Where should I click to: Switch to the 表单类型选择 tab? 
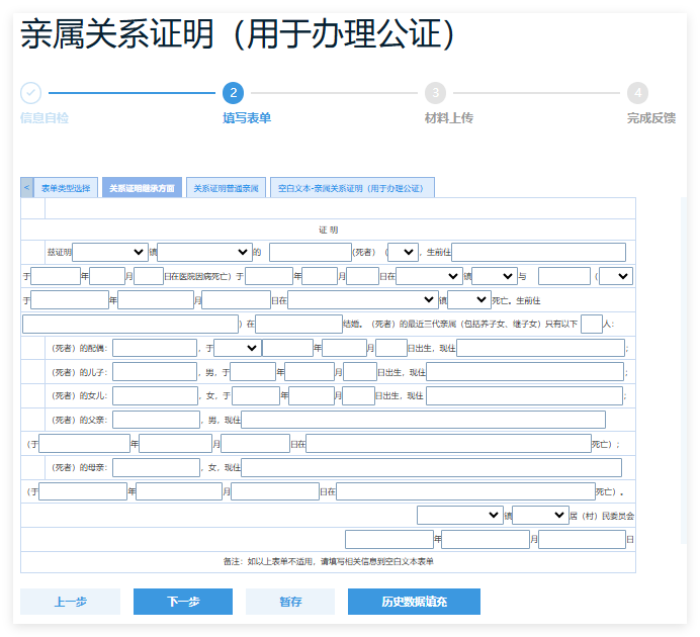(66, 188)
